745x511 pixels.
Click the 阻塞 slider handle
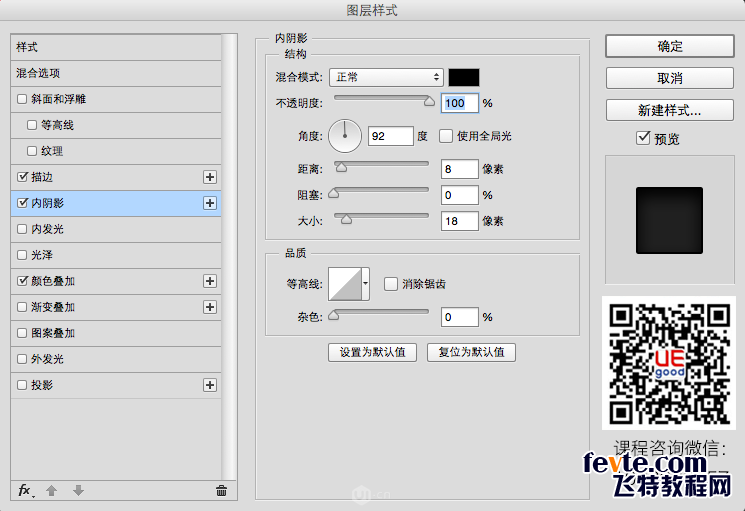click(334, 192)
